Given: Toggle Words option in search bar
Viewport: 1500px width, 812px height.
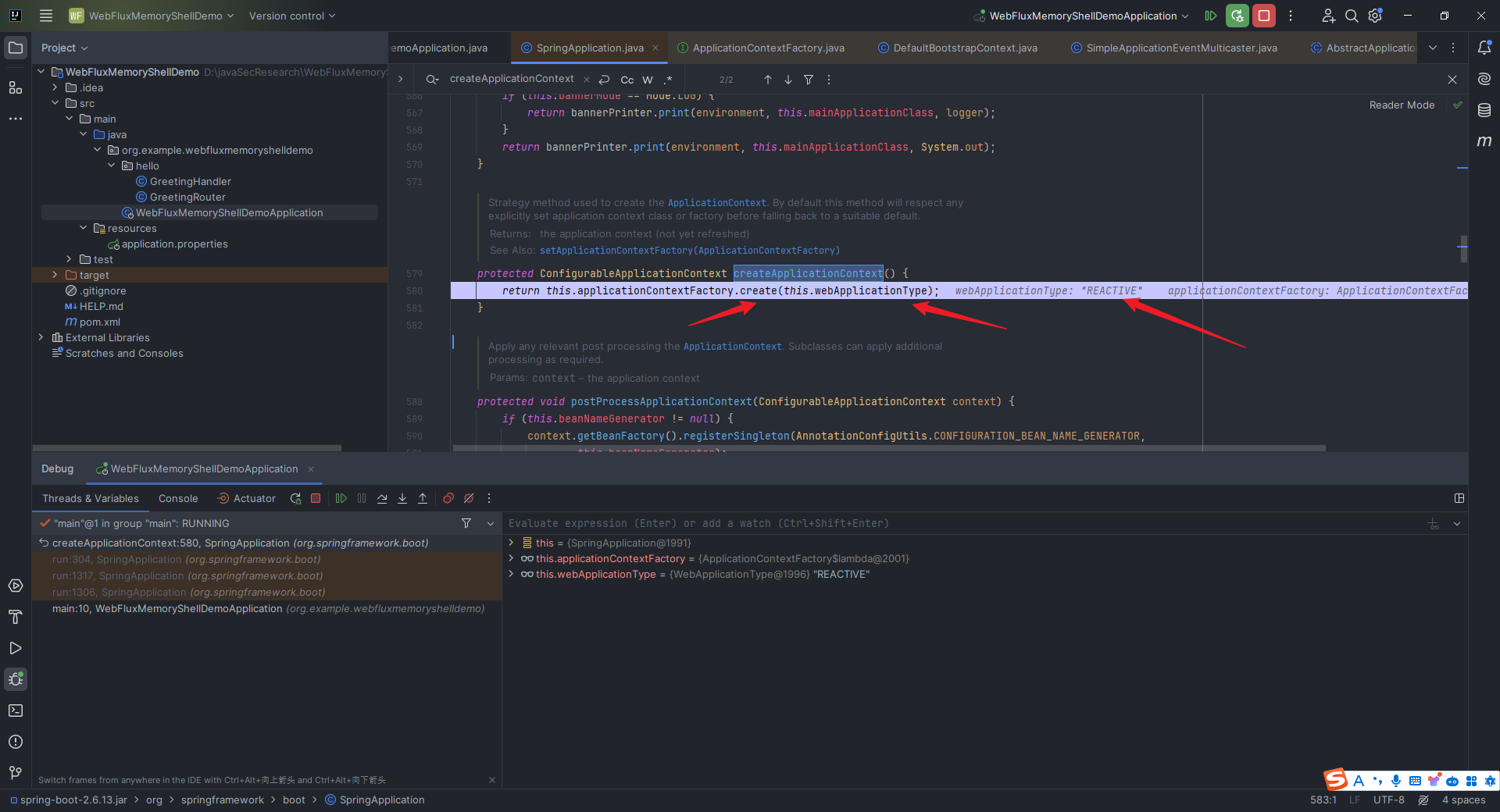Looking at the screenshot, I should coord(648,80).
